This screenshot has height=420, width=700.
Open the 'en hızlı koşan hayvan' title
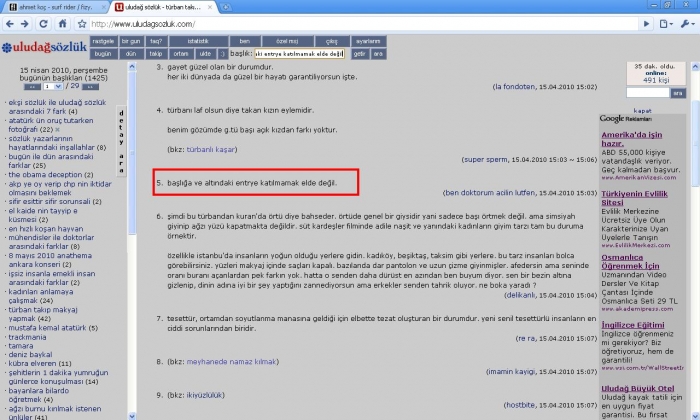46,229
